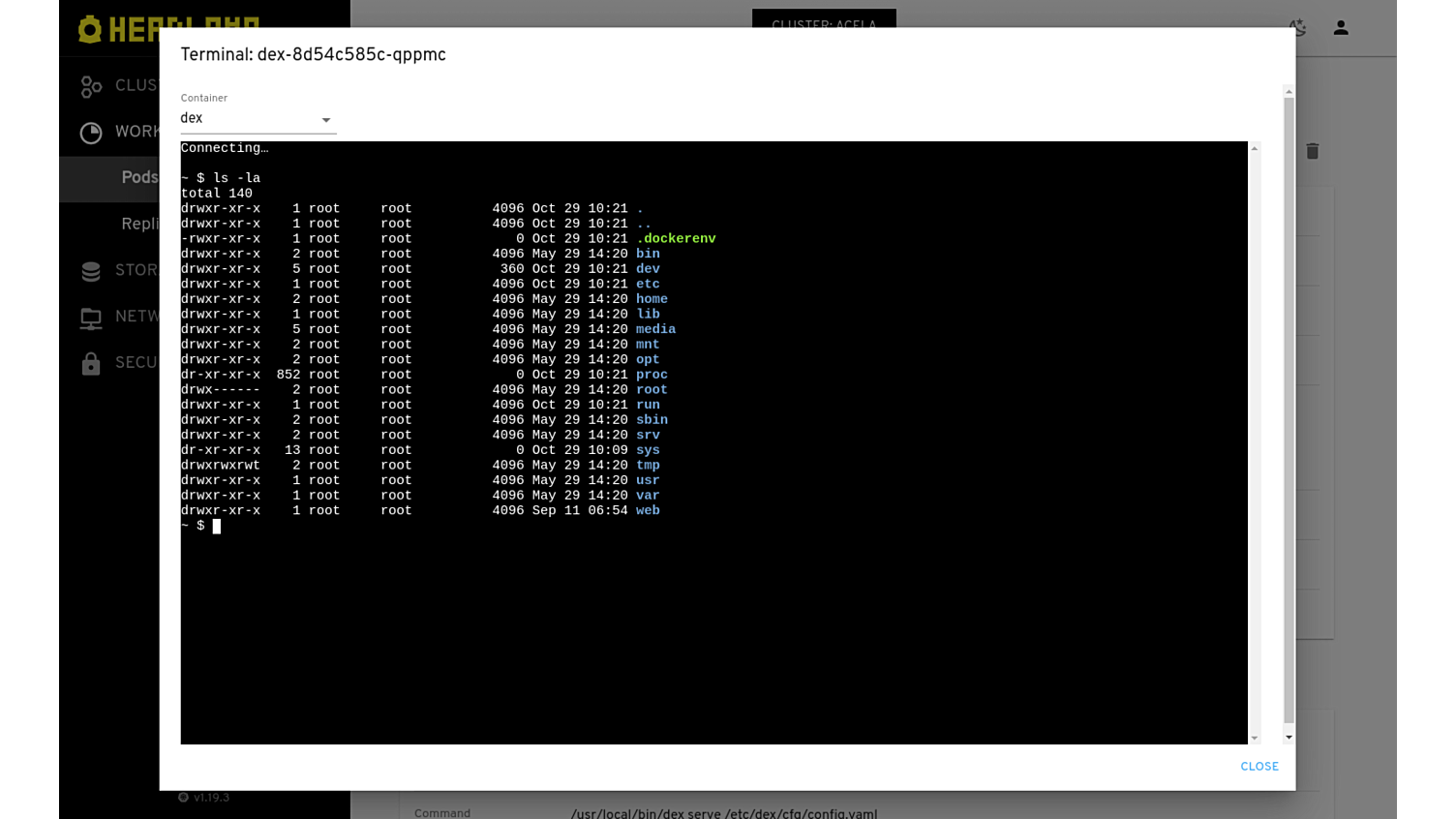This screenshot has width=1456, height=819.
Task: Click the Security lock icon in the sidebar
Action: pos(91,363)
